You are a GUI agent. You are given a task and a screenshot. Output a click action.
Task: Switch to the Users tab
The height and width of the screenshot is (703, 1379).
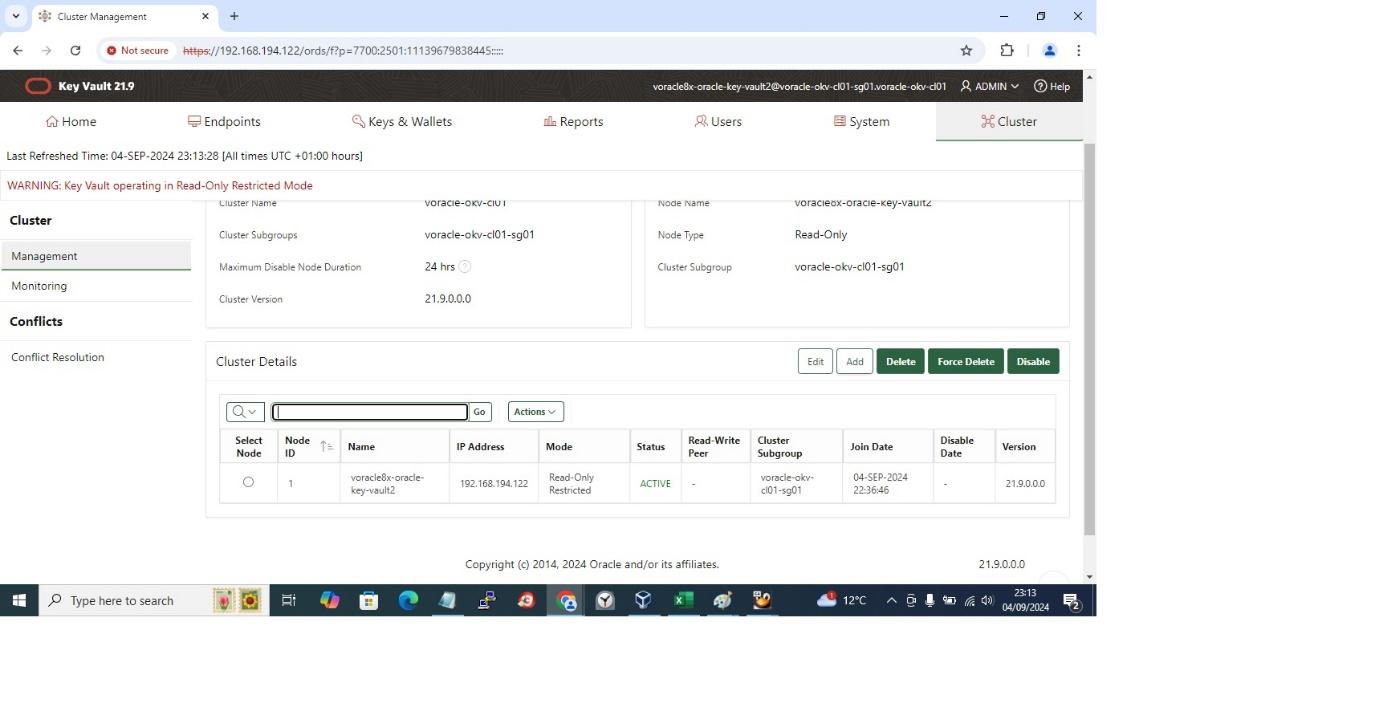tap(718, 121)
